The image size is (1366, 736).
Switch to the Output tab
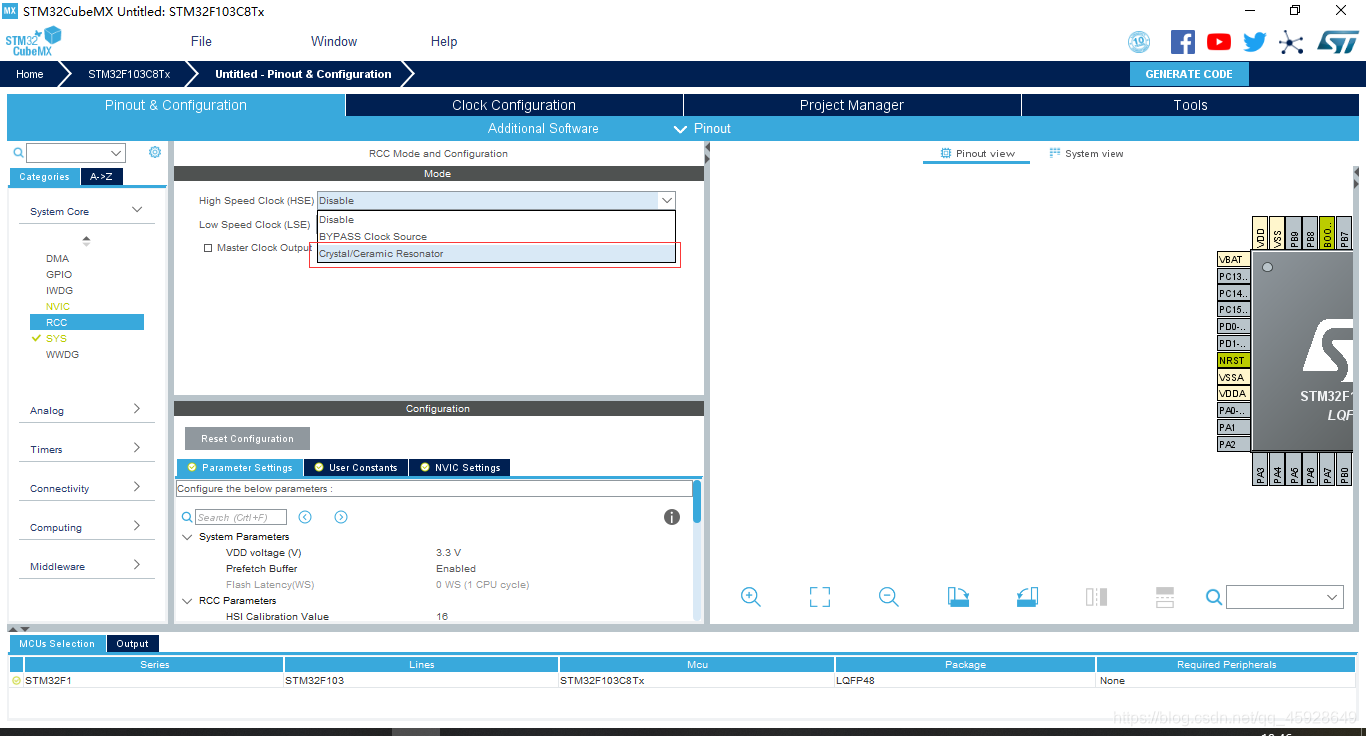click(132, 644)
